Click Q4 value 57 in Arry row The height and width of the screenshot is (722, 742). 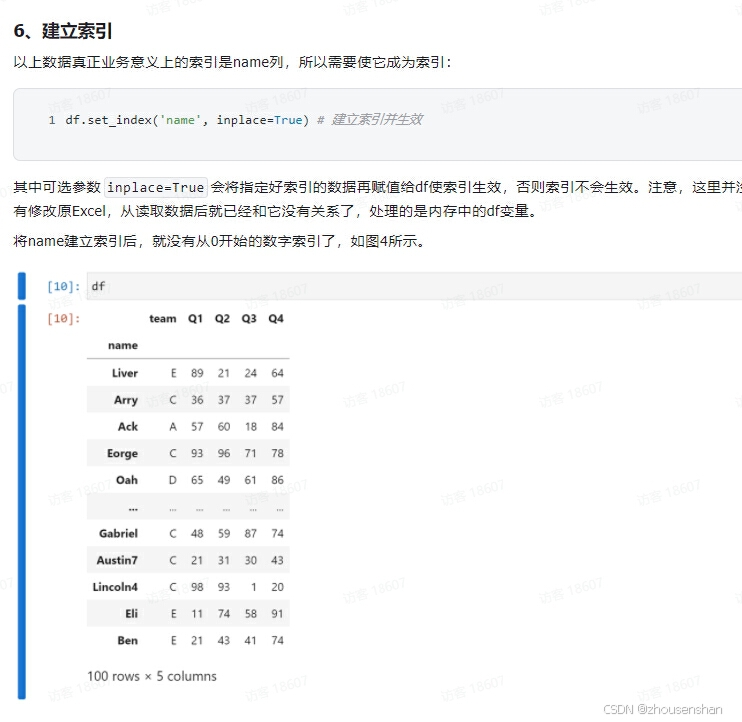pos(277,400)
